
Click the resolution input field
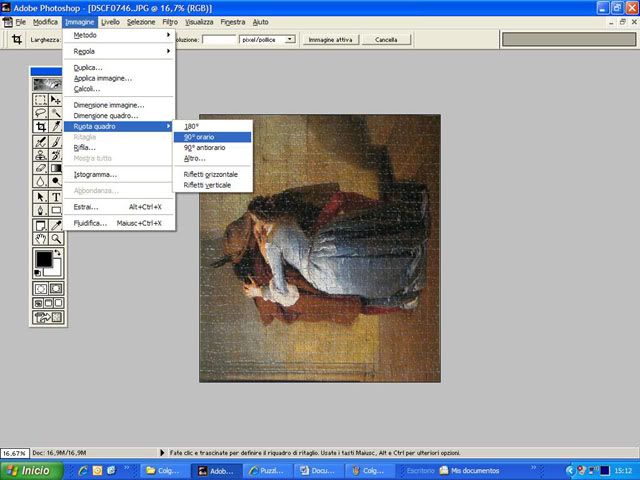point(220,40)
